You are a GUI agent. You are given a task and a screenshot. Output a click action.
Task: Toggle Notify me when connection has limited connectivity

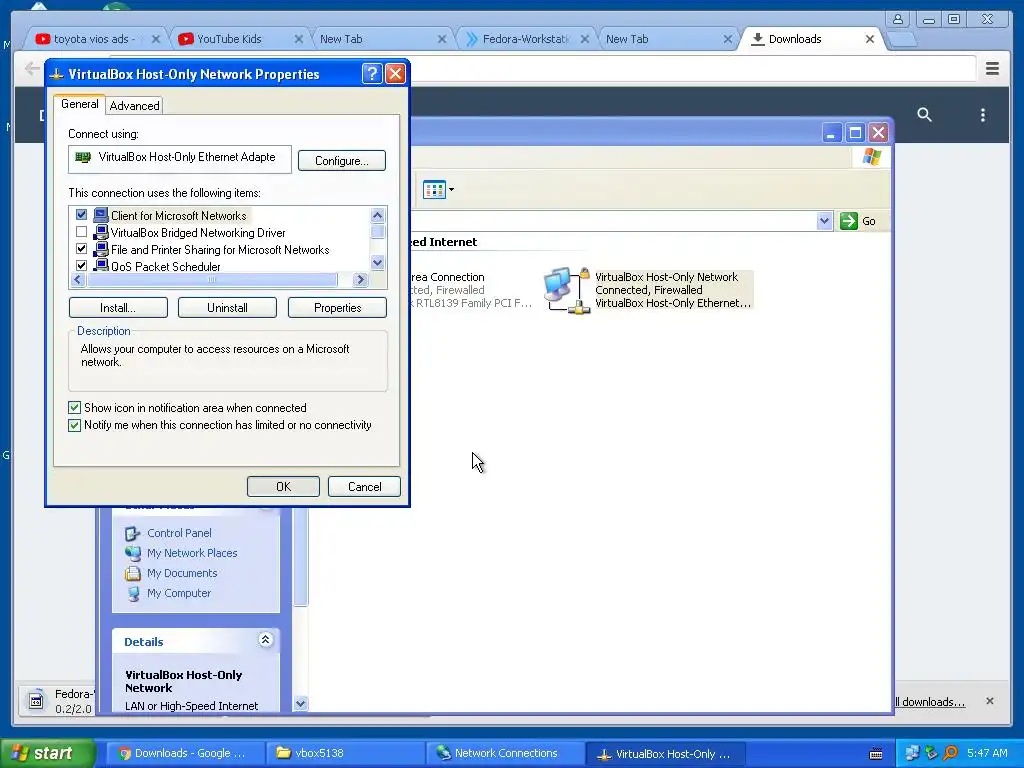pos(74,425)
